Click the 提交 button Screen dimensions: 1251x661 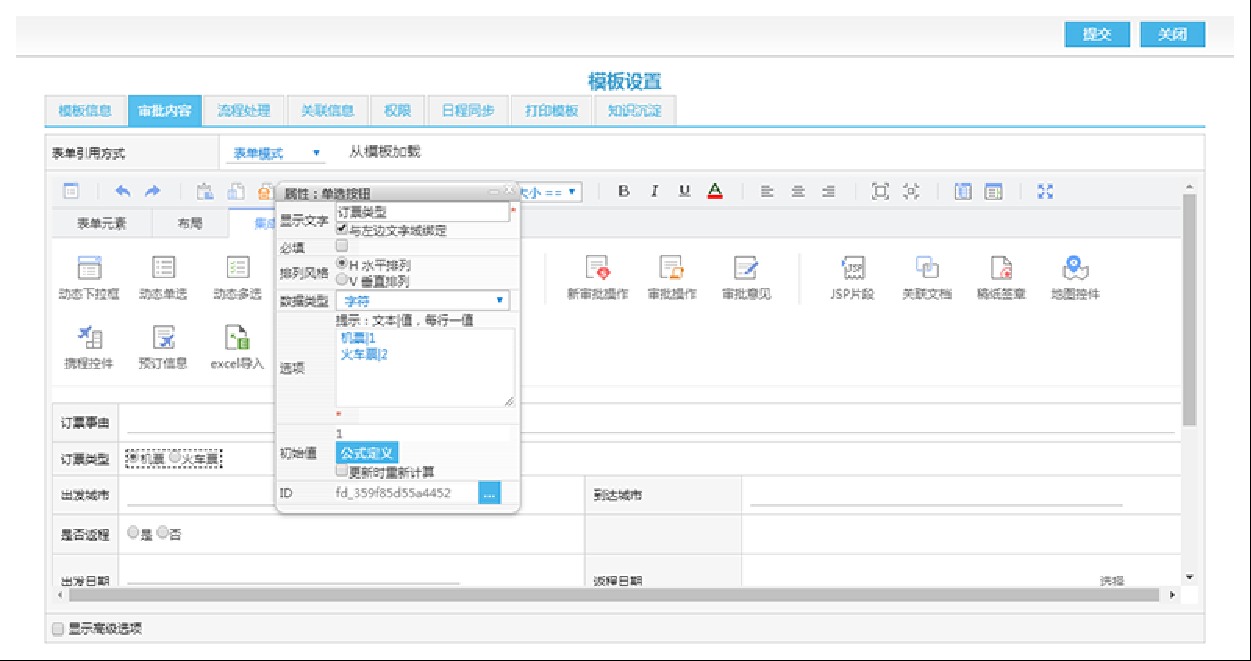click(x=1097, y=34)
